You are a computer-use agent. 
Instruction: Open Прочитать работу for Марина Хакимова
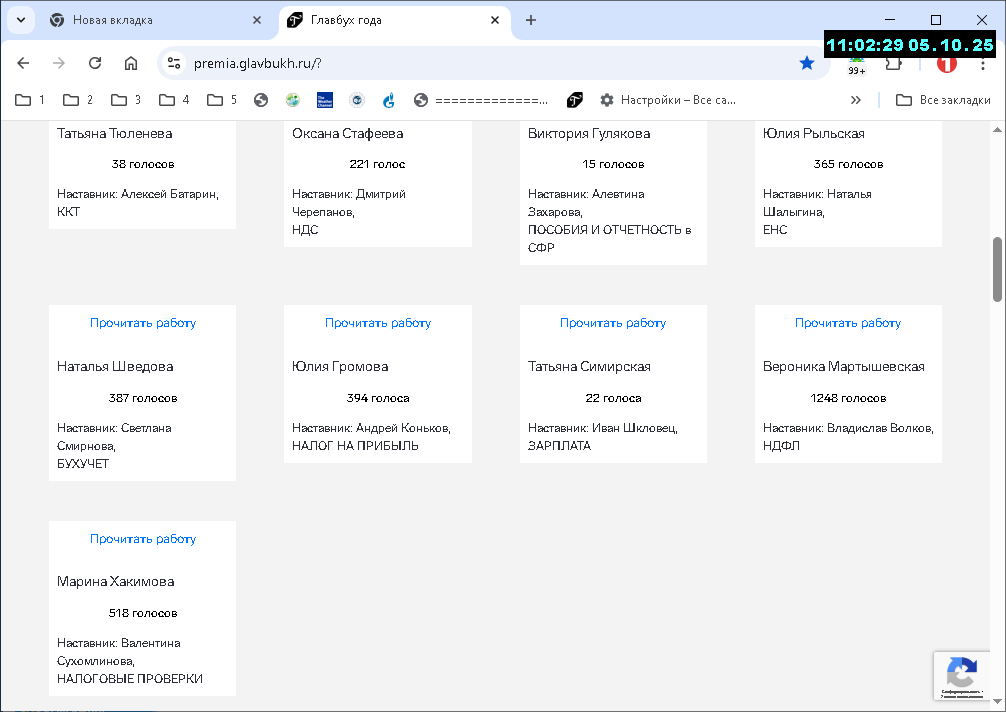142,539
